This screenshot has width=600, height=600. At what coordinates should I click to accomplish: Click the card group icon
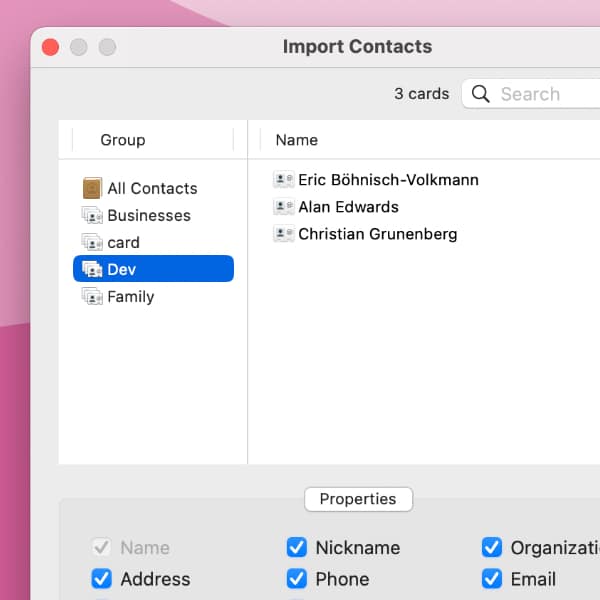coord(92,243)
